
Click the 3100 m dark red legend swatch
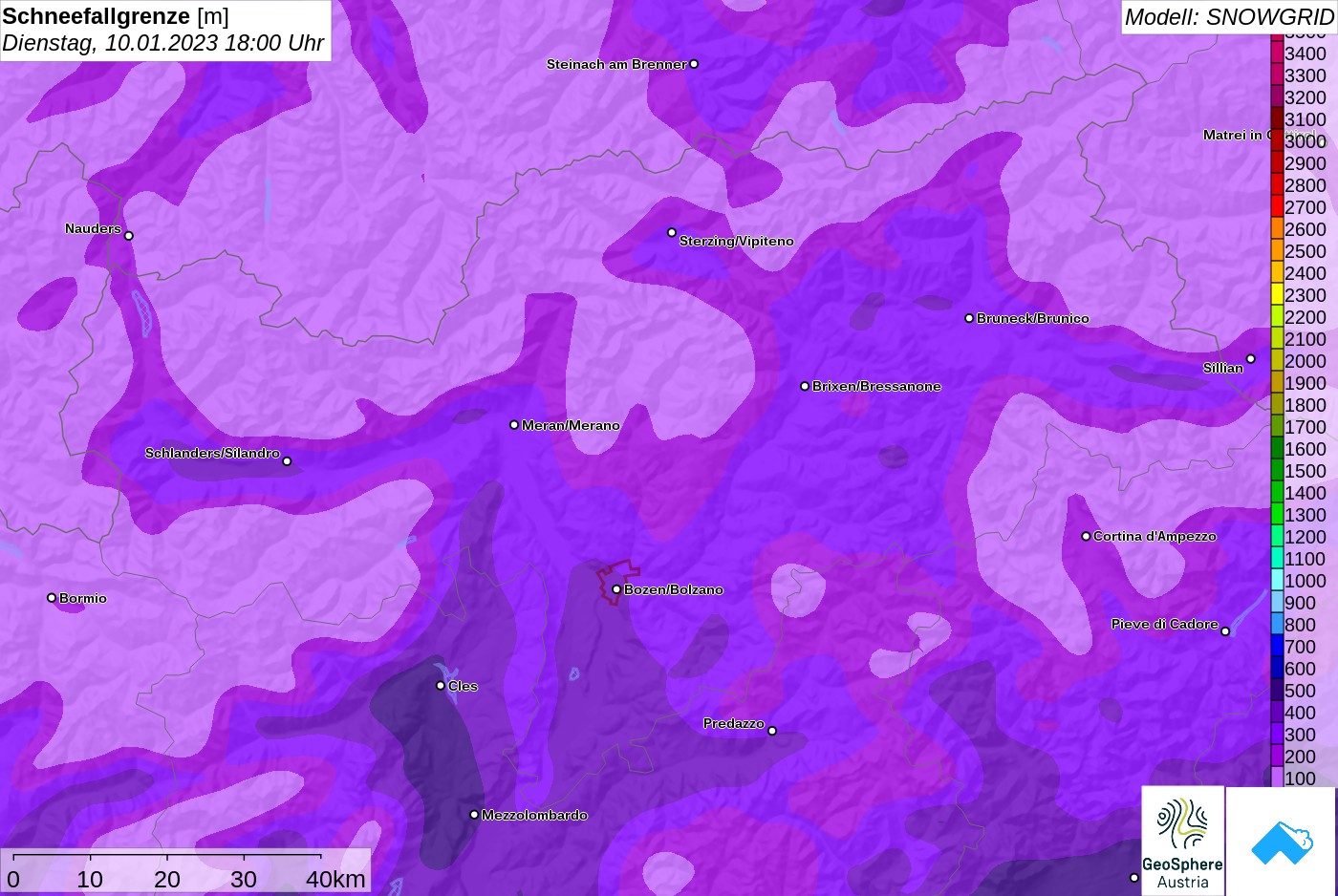click(1277, 118)
